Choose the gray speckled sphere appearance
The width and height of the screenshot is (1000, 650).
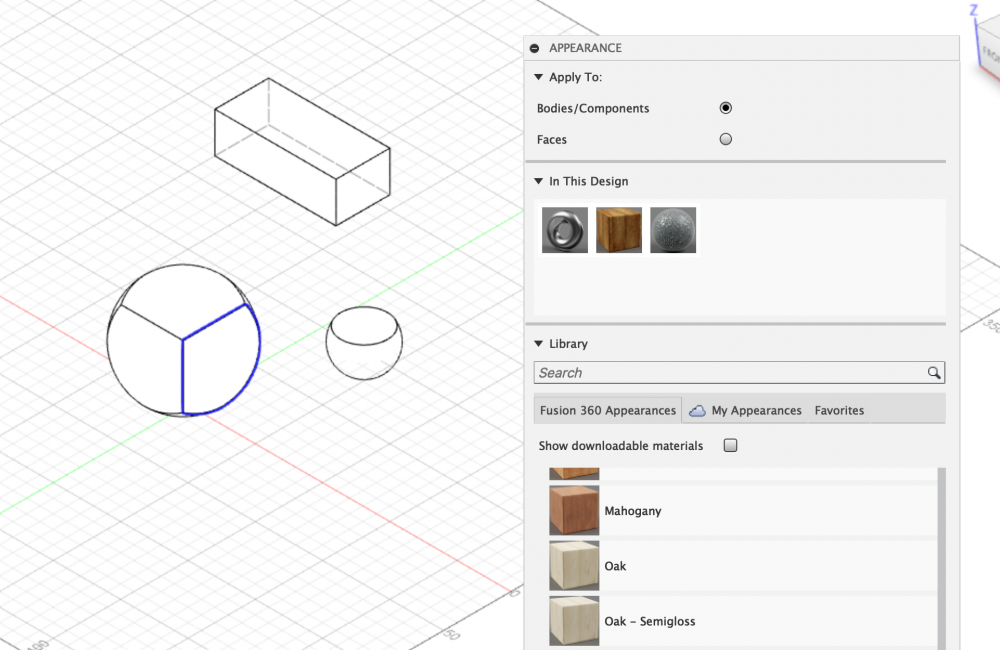[673, 230]
